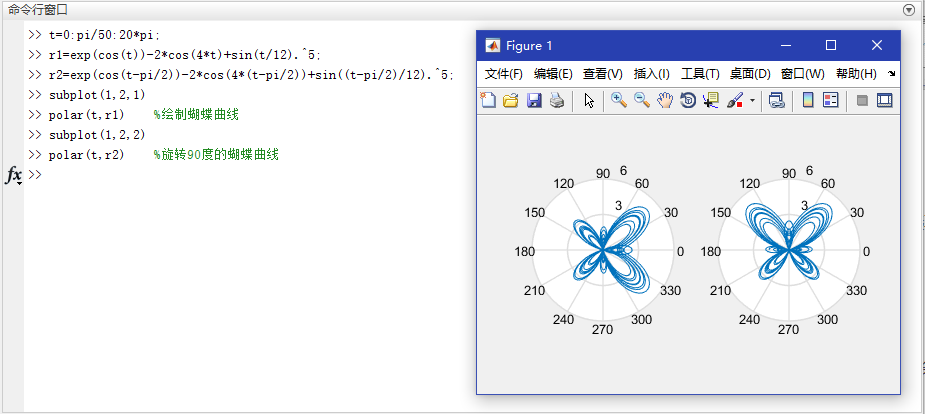Click the empty command prompt input line
This screenshot has height=414, width=925.
click(248, 175)
